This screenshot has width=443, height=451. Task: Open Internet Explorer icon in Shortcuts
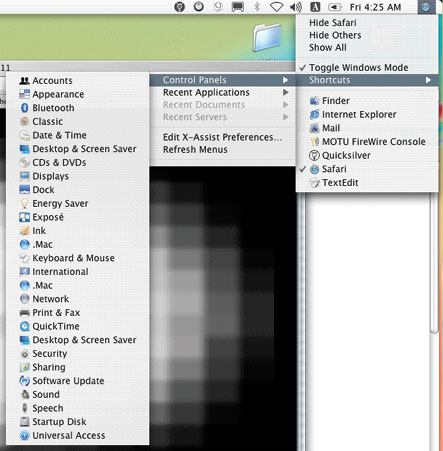[x=314, y=114]
